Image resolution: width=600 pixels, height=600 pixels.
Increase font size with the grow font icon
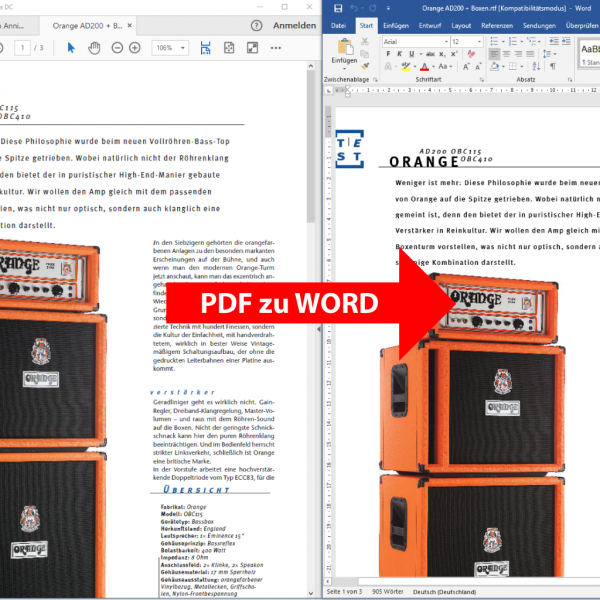pyautogui.click(x=466, y=67)
